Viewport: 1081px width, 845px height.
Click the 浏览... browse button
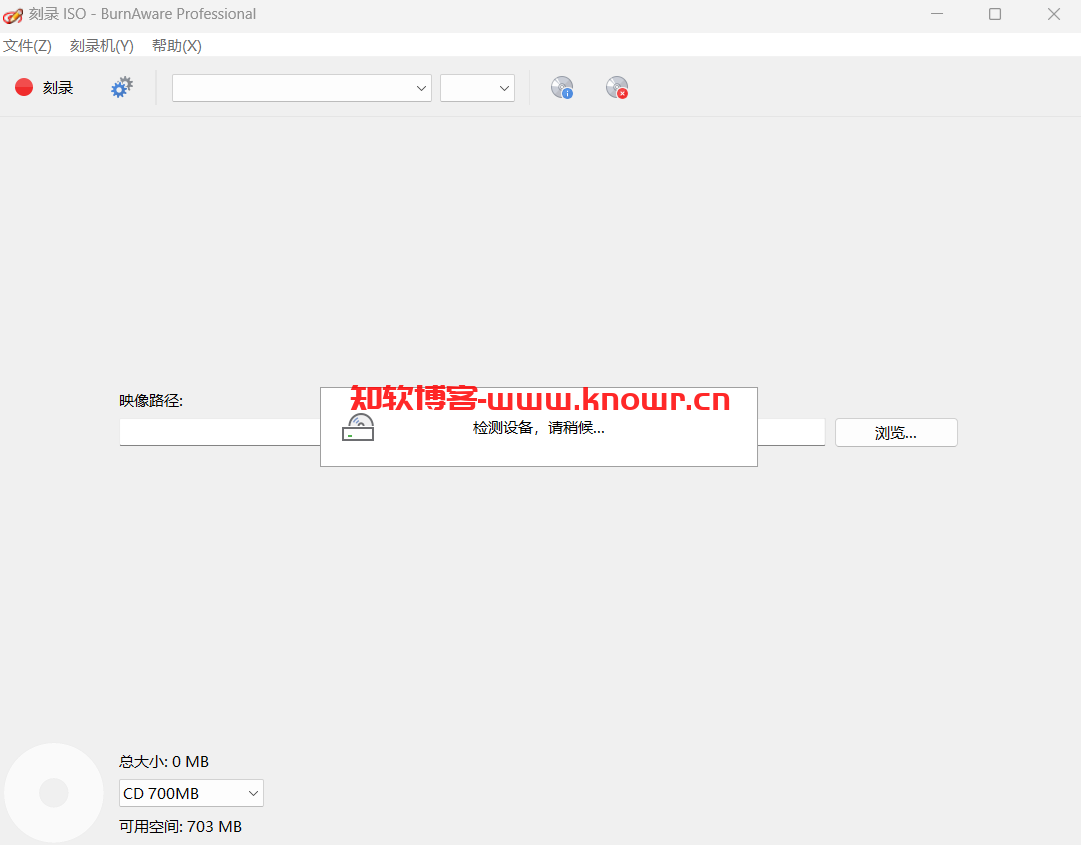(x=896, y=433)
